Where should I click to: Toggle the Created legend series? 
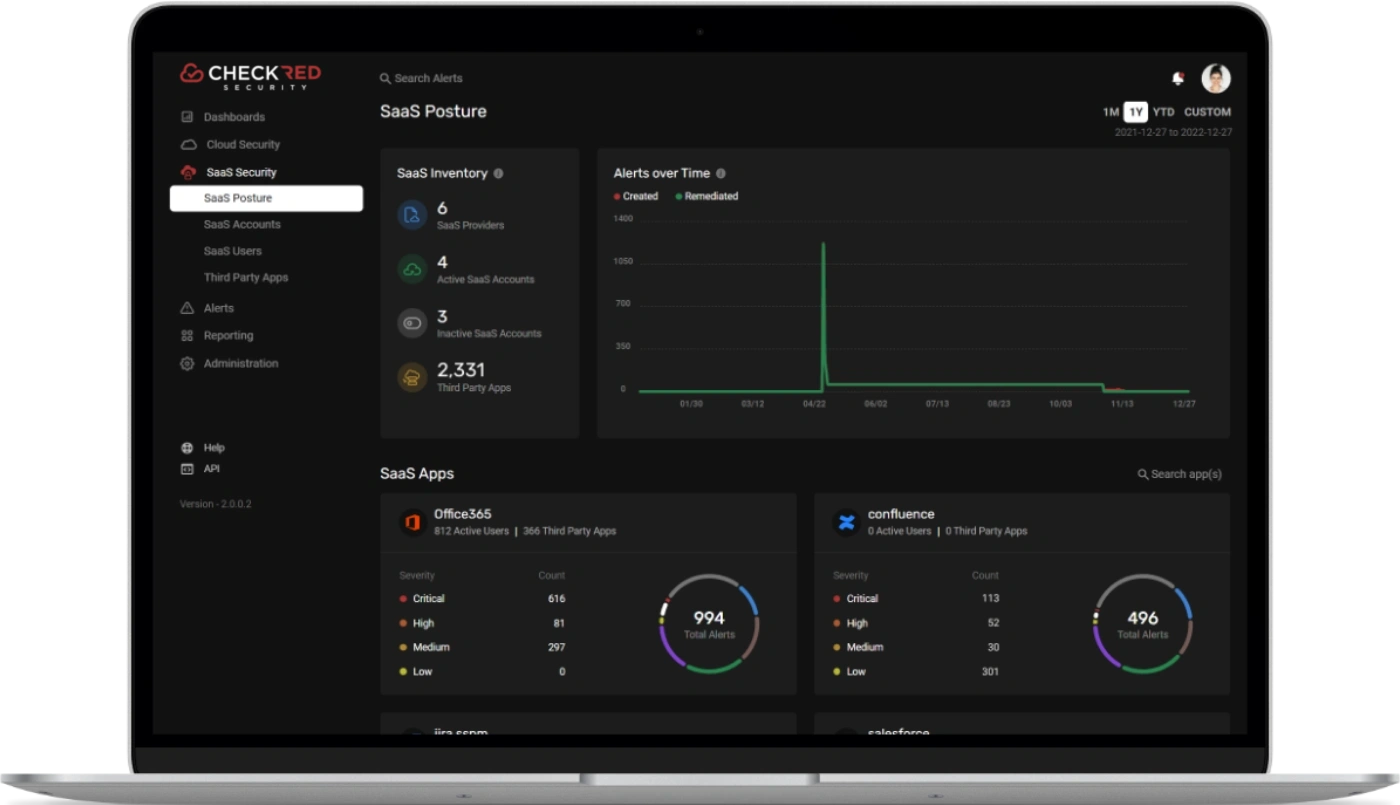point(636,196)
